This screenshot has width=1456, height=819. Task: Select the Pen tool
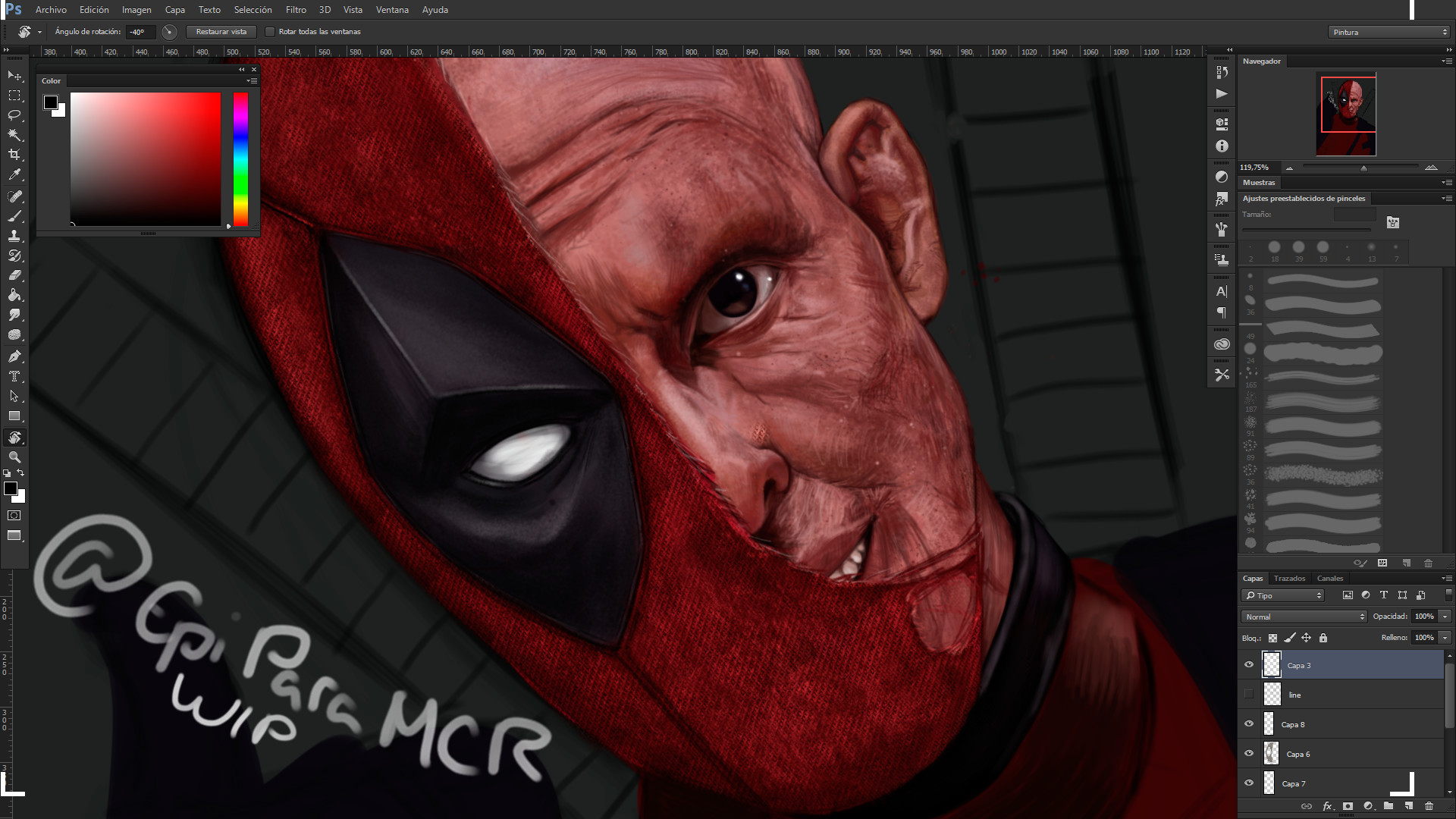14,356
